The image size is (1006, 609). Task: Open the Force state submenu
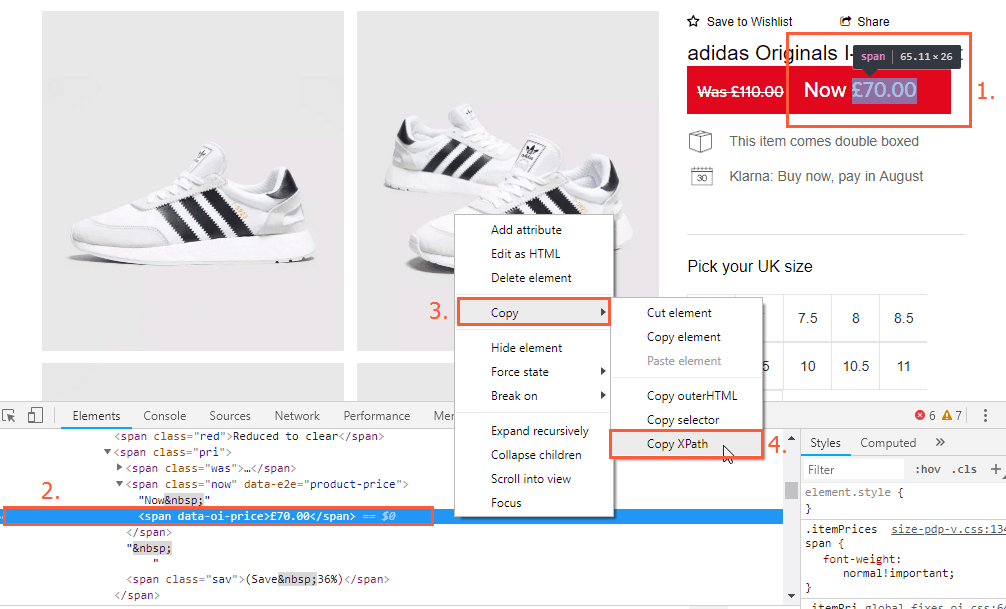(x=534, y=372)
